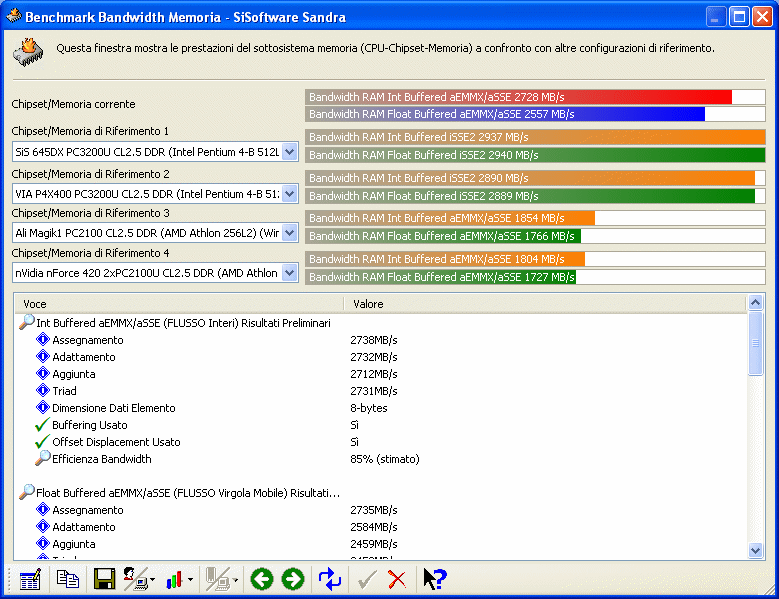
Task: Select Ali Magik1 PC2100 combo box text
Action: [147, 233]
